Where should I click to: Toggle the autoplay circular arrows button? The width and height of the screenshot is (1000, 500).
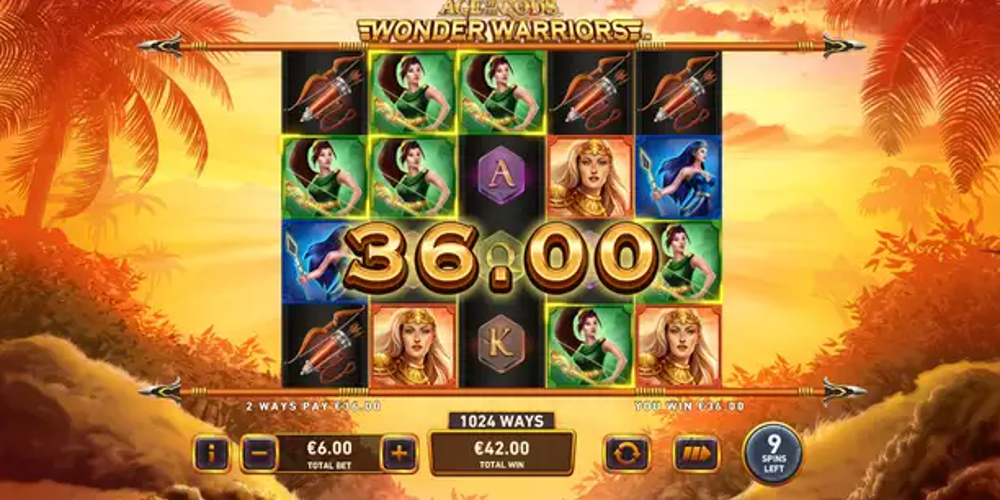point(626,453)
